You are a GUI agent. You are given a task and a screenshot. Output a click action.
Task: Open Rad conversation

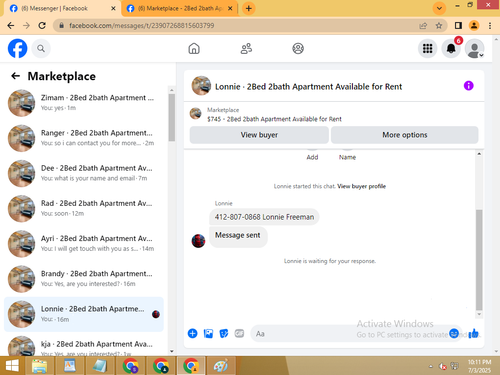[x=84, y=209]
